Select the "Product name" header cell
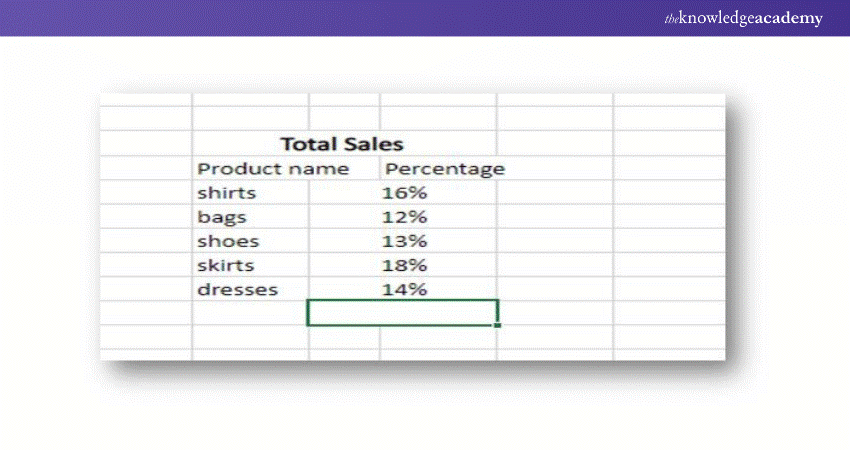Viewport: 850px width, 450px height. pos(272,168)
